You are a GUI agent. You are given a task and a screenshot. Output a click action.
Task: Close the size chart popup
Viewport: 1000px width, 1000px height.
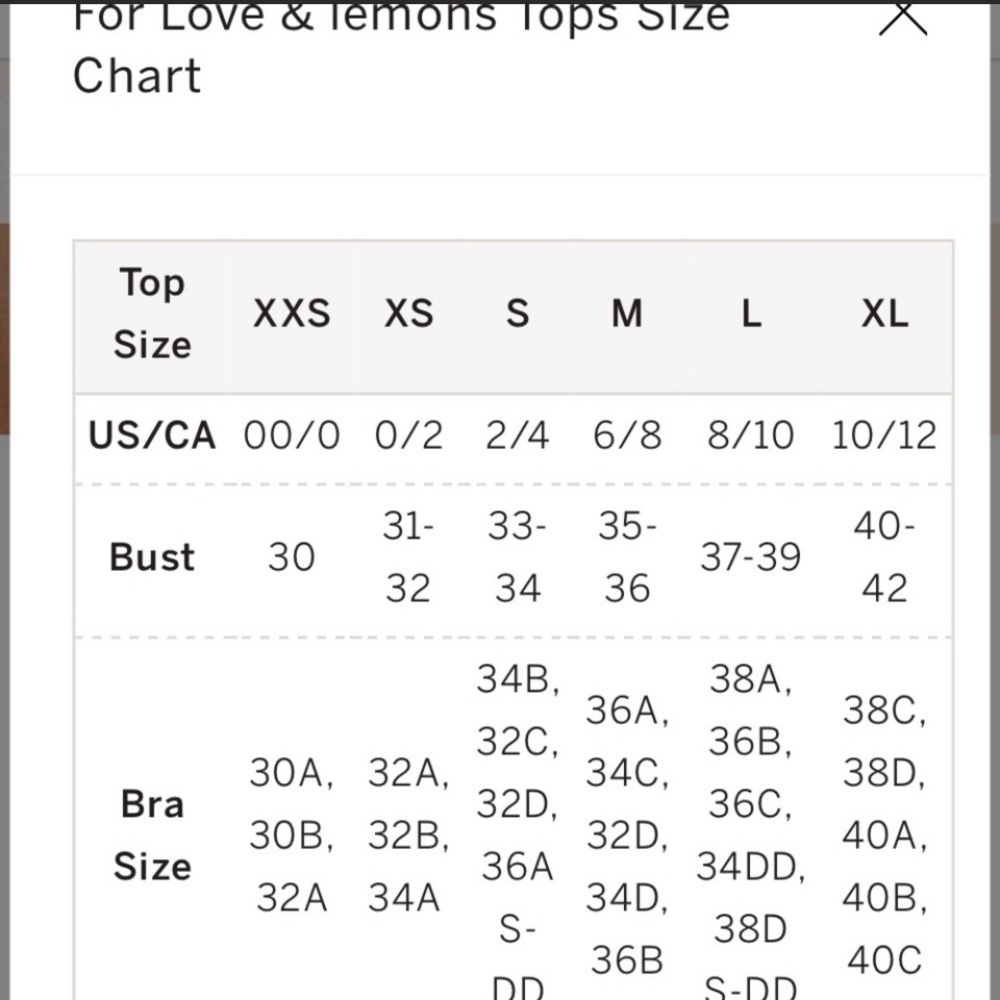[902, 18]
